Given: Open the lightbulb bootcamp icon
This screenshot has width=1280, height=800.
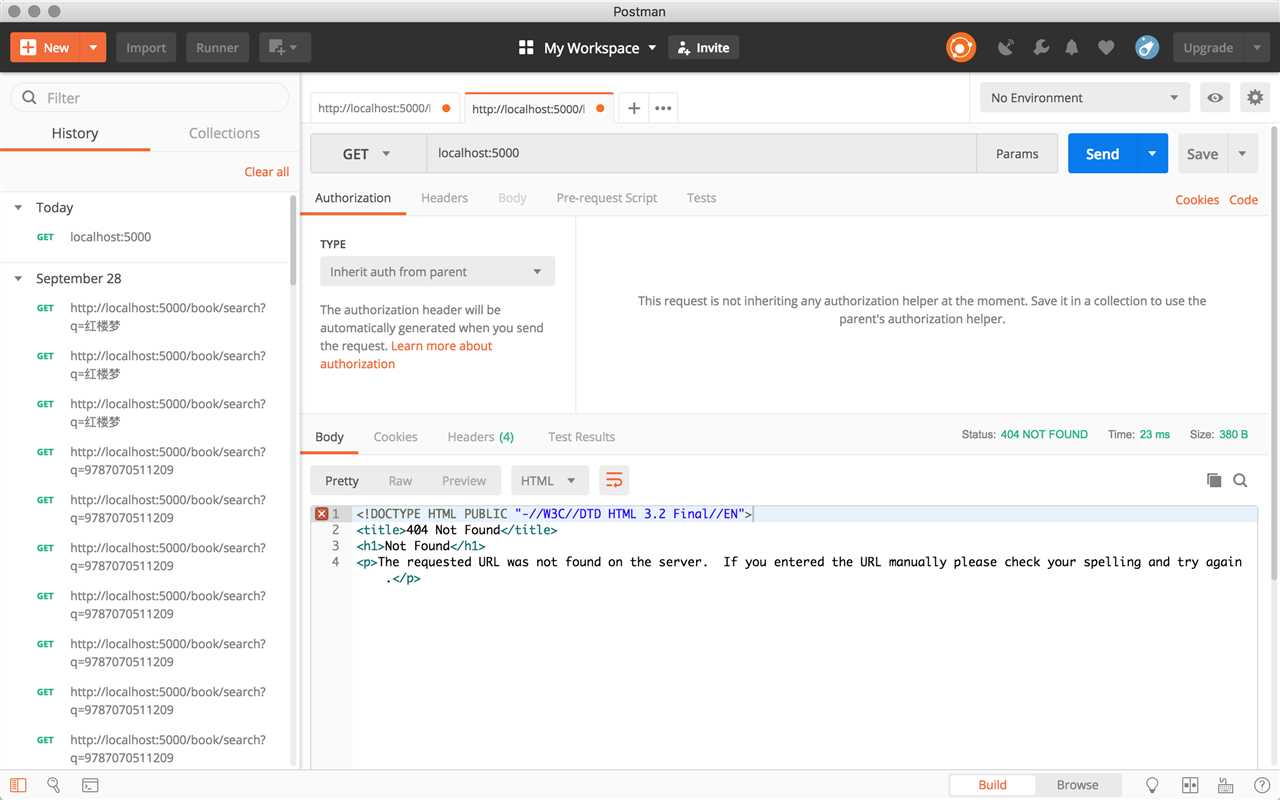Looking at the screenshot, I should pos(1152,785).
